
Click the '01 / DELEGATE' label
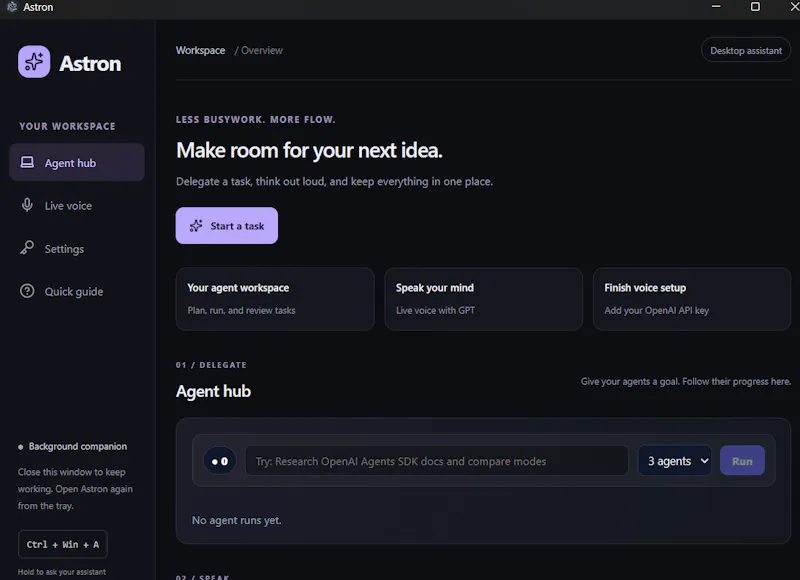211,365
